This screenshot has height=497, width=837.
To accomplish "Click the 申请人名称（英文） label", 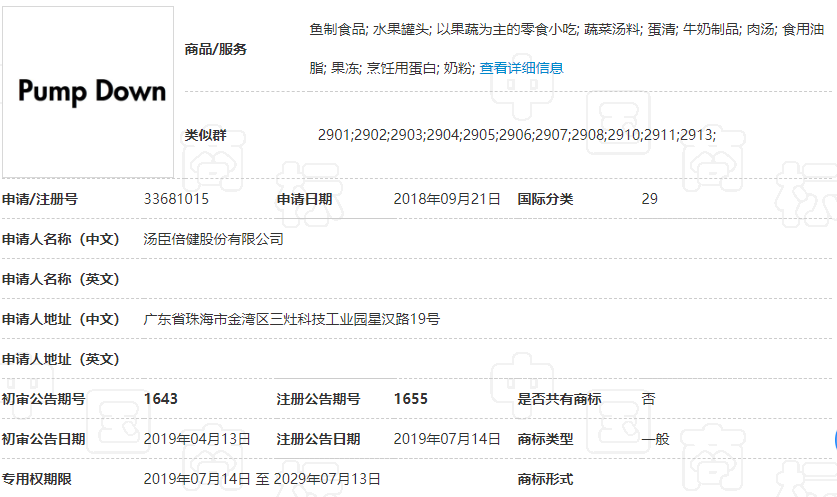I will [61, 279].
